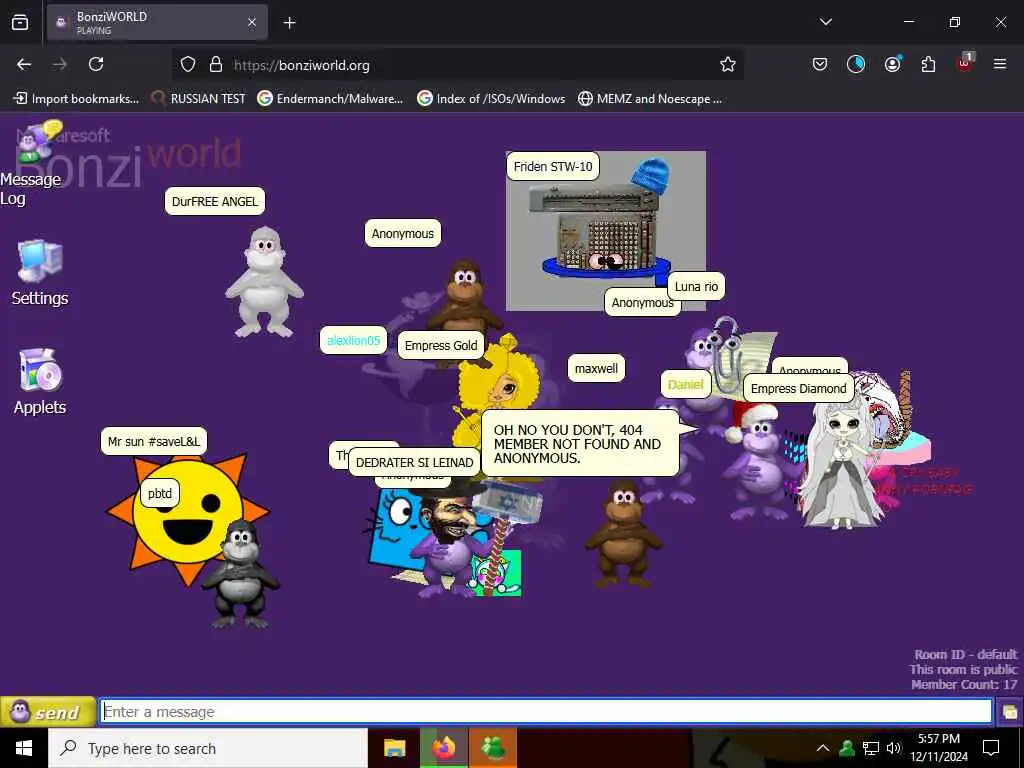Click the DurFREE ANGEL white Bonzi character

[264, 282]
